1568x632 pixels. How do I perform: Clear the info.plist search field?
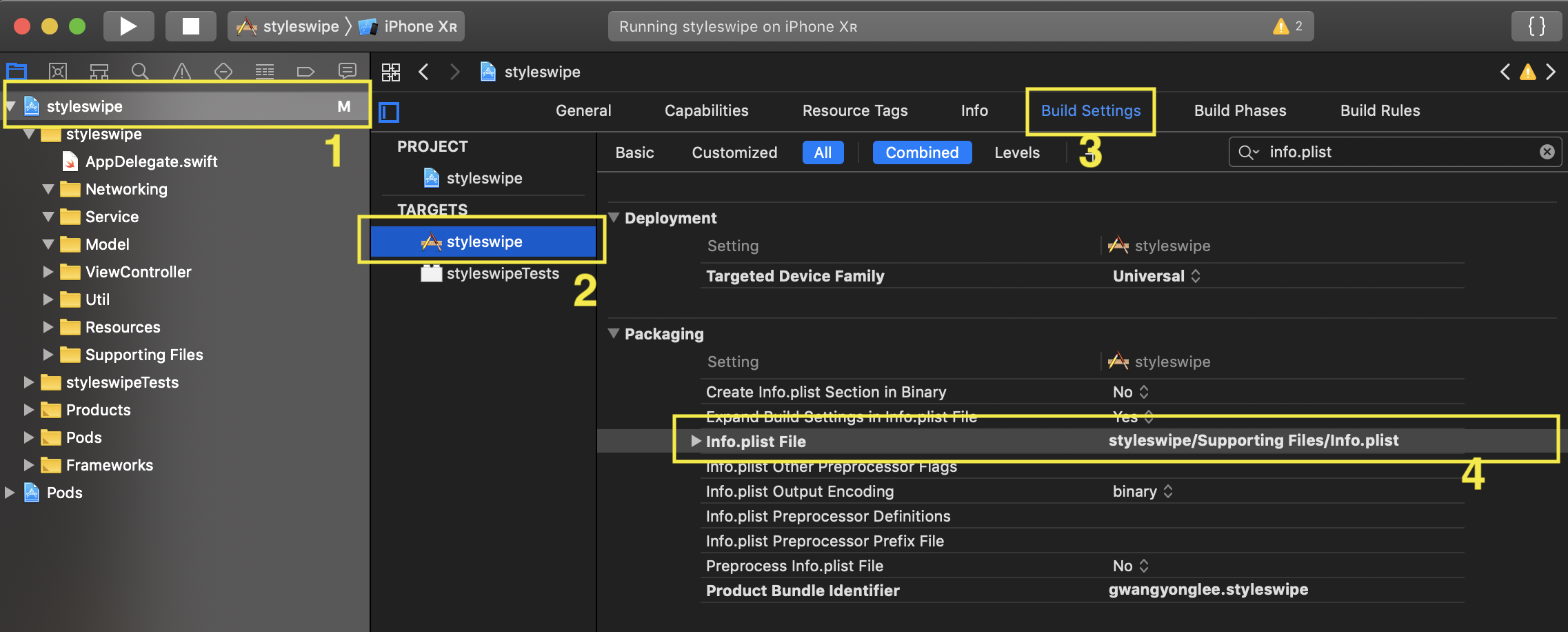[x=1547, y=152]
